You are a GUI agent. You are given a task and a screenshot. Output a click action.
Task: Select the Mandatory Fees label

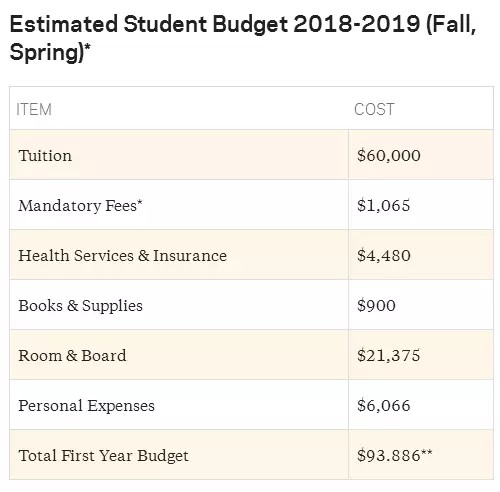(x=80, y=206)
